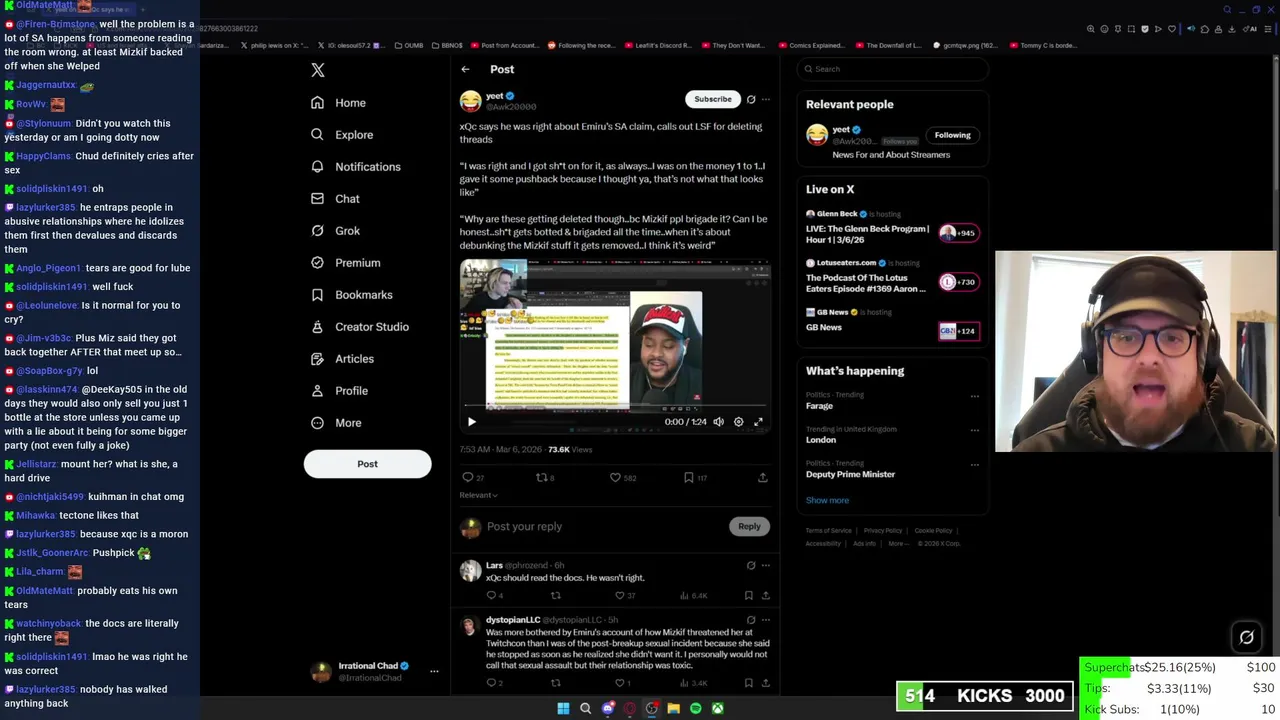This screenshot has height=720, width=1280.
Task: Open the main post's three-dot menu
Action: (x=766, y=99)
